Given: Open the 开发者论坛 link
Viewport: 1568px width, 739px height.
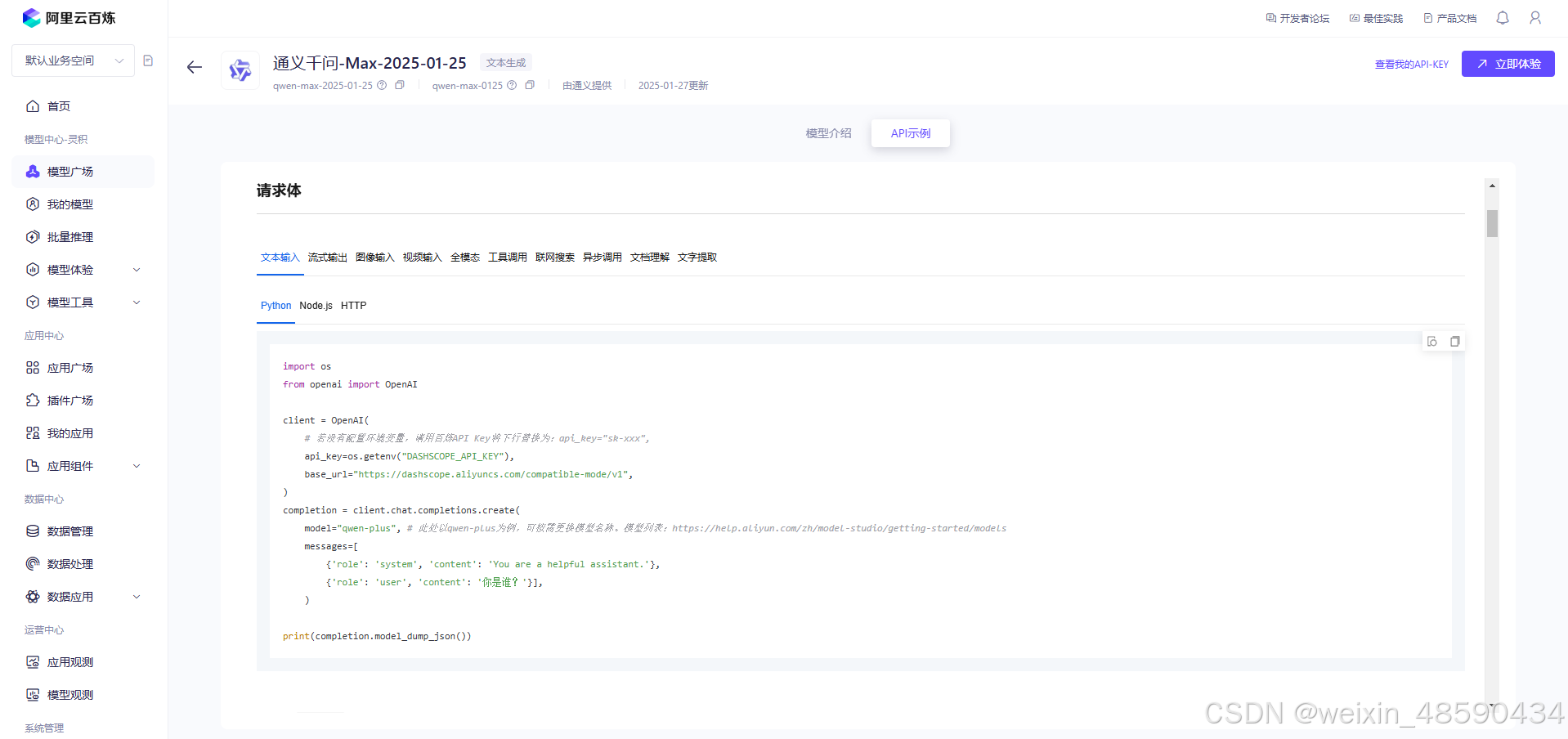Looking at the screenshot, I should pyautogui.click(x=1297, y=18).
